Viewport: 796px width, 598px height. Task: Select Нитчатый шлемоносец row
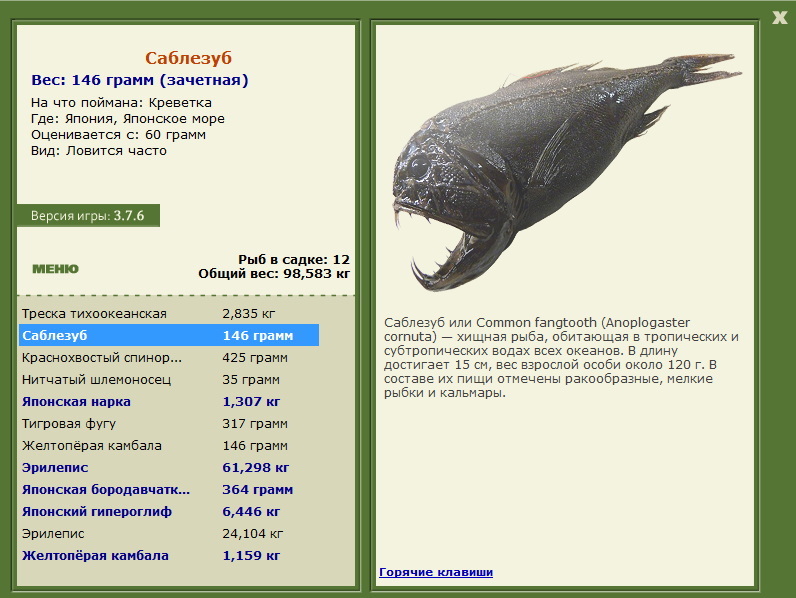click(x=169, y=380)
